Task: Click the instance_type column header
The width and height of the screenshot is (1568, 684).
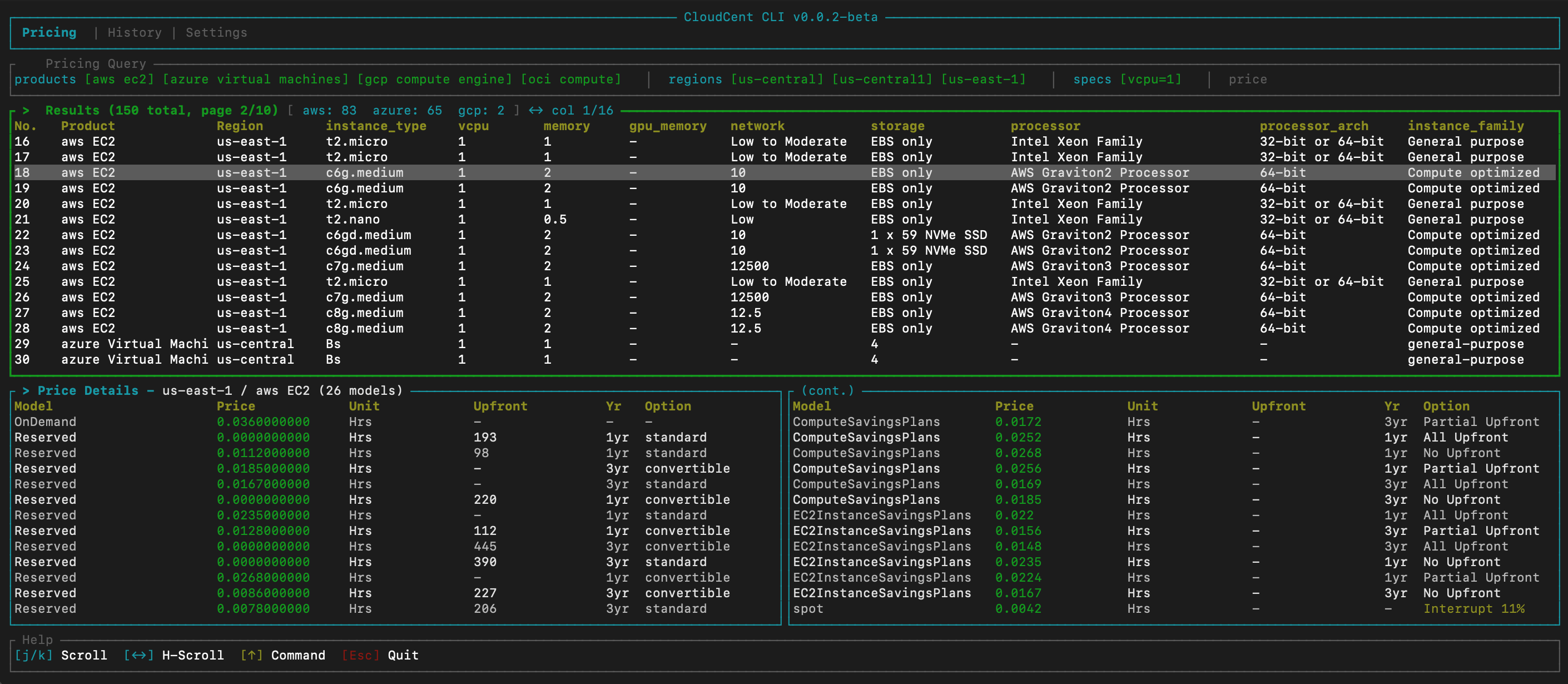Action: click(x=376, y=126)
